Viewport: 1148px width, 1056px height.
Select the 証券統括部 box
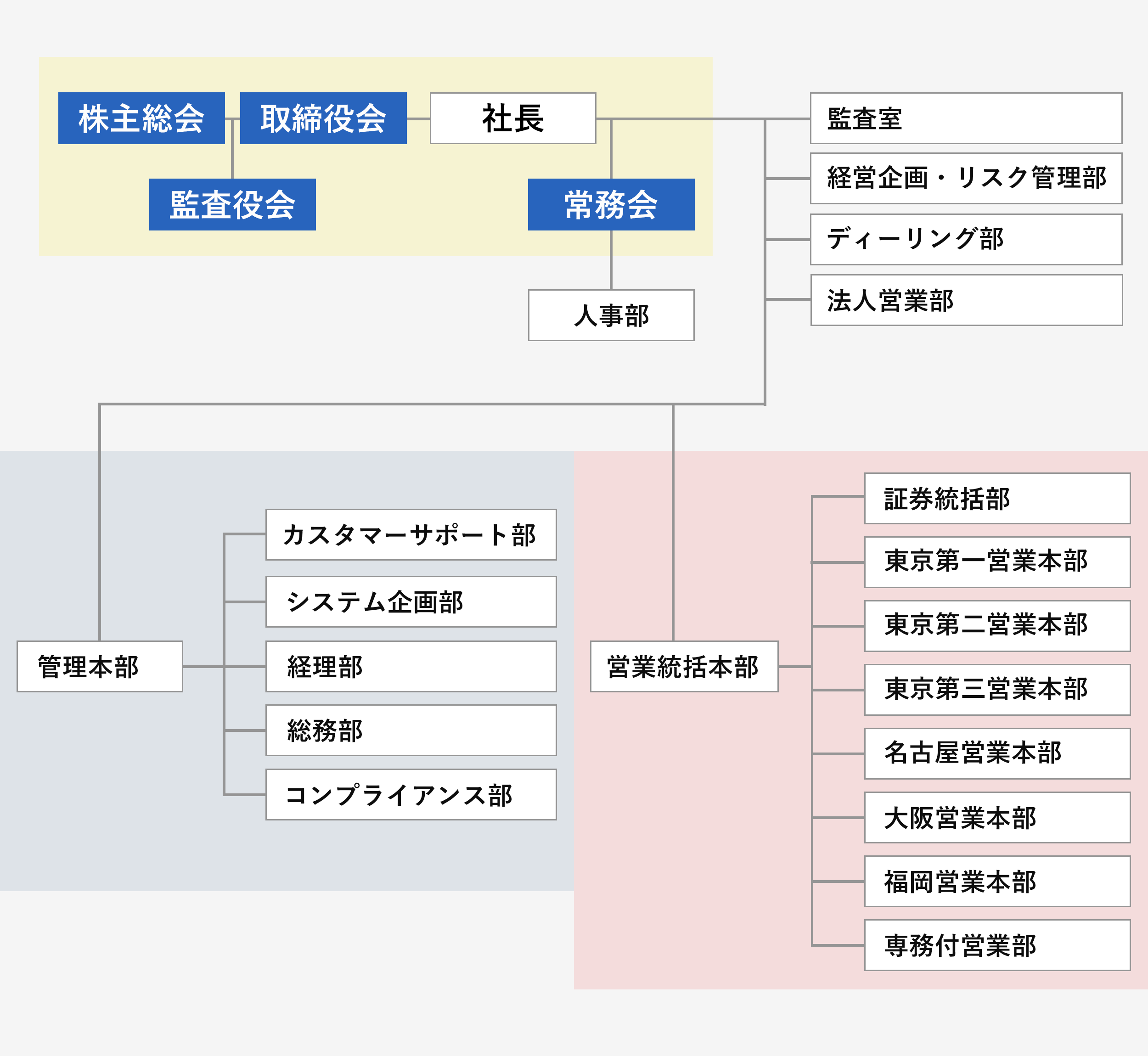click(996, 498)
